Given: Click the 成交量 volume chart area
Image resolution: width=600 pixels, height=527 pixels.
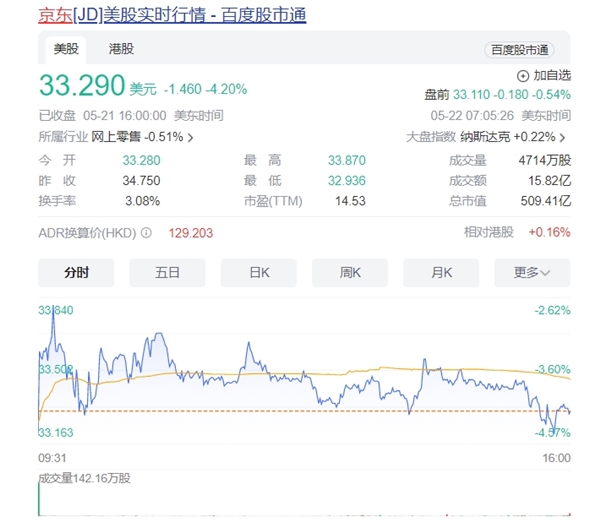Looking at the screenshot, I should coord(300,500).
